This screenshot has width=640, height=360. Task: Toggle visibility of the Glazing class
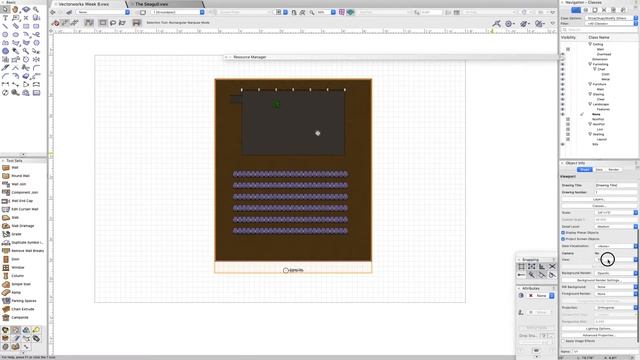click(x=563, y=94)
